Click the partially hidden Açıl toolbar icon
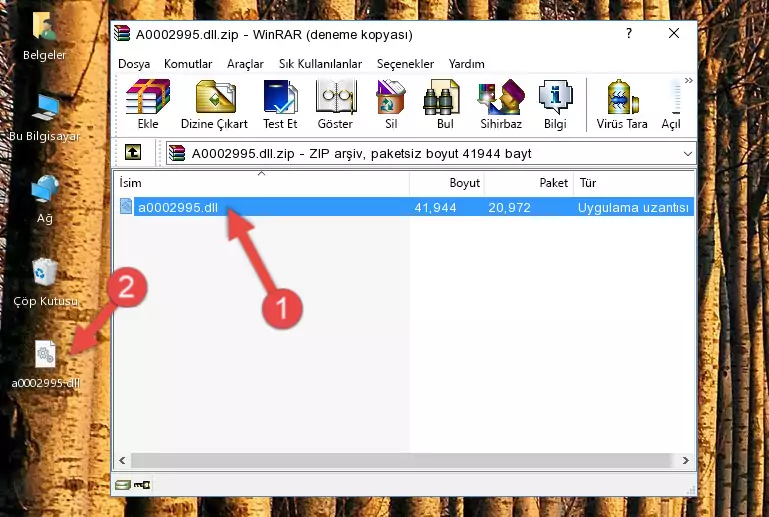This screenshot has height=517, width=769. coord(671,104)
